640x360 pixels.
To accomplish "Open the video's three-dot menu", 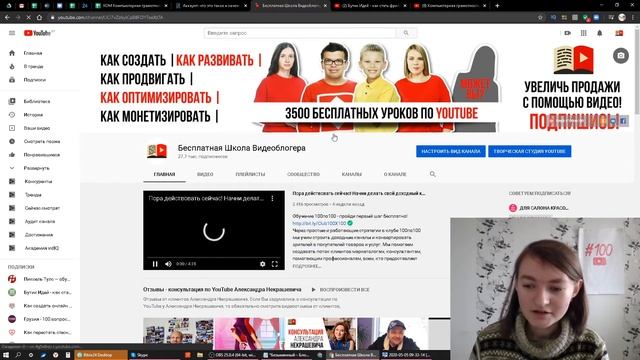I will click(272, 198).
